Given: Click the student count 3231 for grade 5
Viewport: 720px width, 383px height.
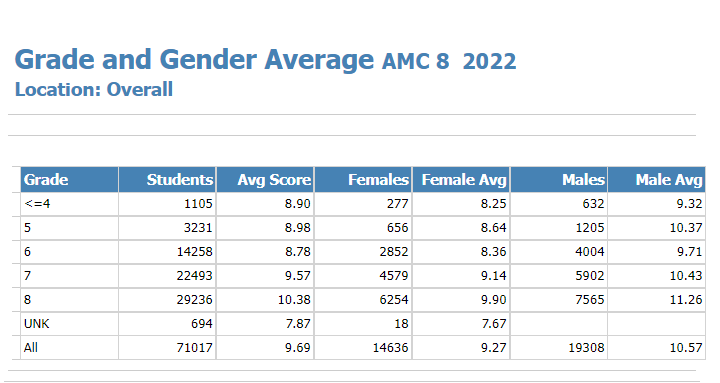Looking at the screenshot, I should coord(198,228).
